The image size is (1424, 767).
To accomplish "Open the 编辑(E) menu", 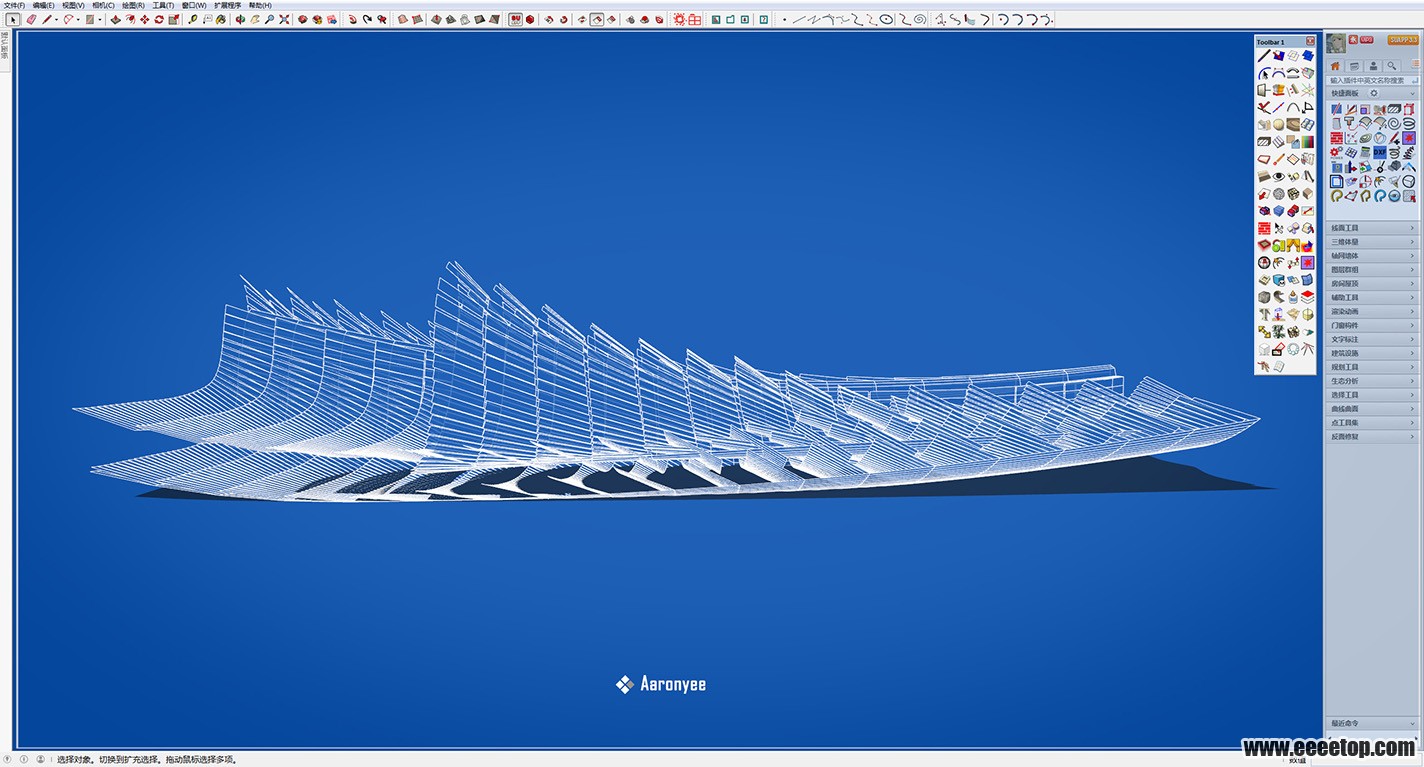I will coord(43,5).
